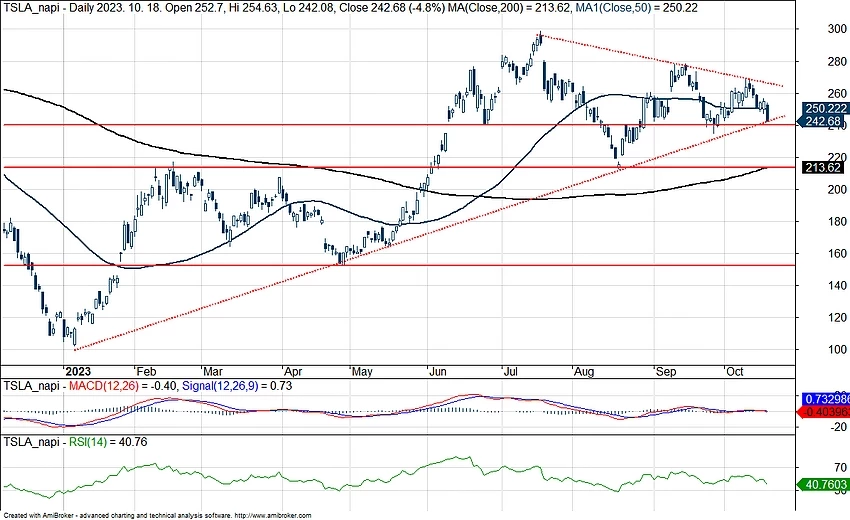Click the 140 price axis label

837,285
